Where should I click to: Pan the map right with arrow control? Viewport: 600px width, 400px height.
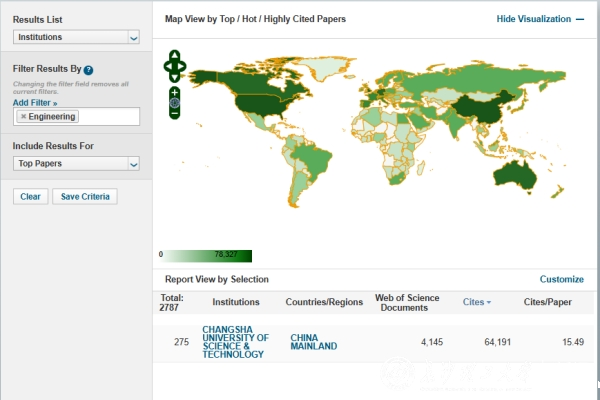[183, 67]
